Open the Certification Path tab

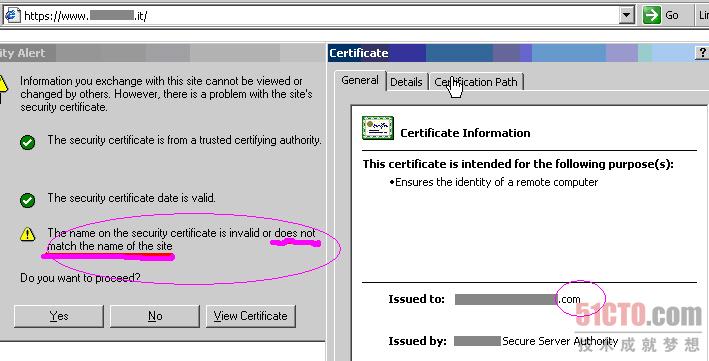tap(476, 82)
